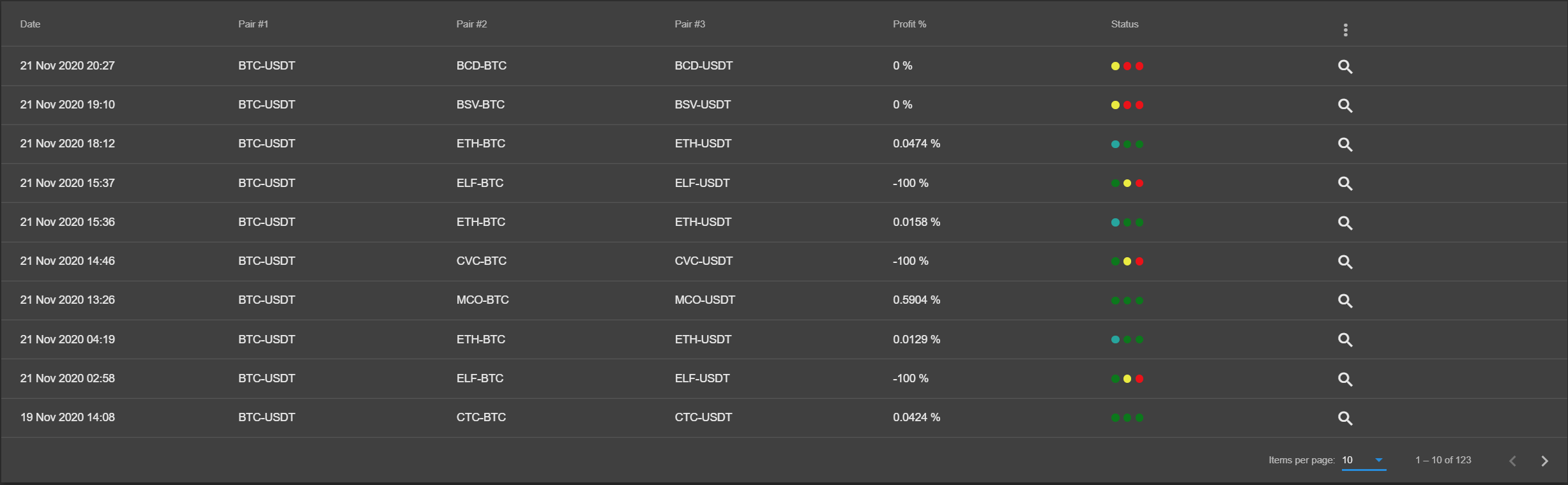
Task: Click the 21 Nov 2020 15:36 date cell
Action: click(x=68, y=222)
